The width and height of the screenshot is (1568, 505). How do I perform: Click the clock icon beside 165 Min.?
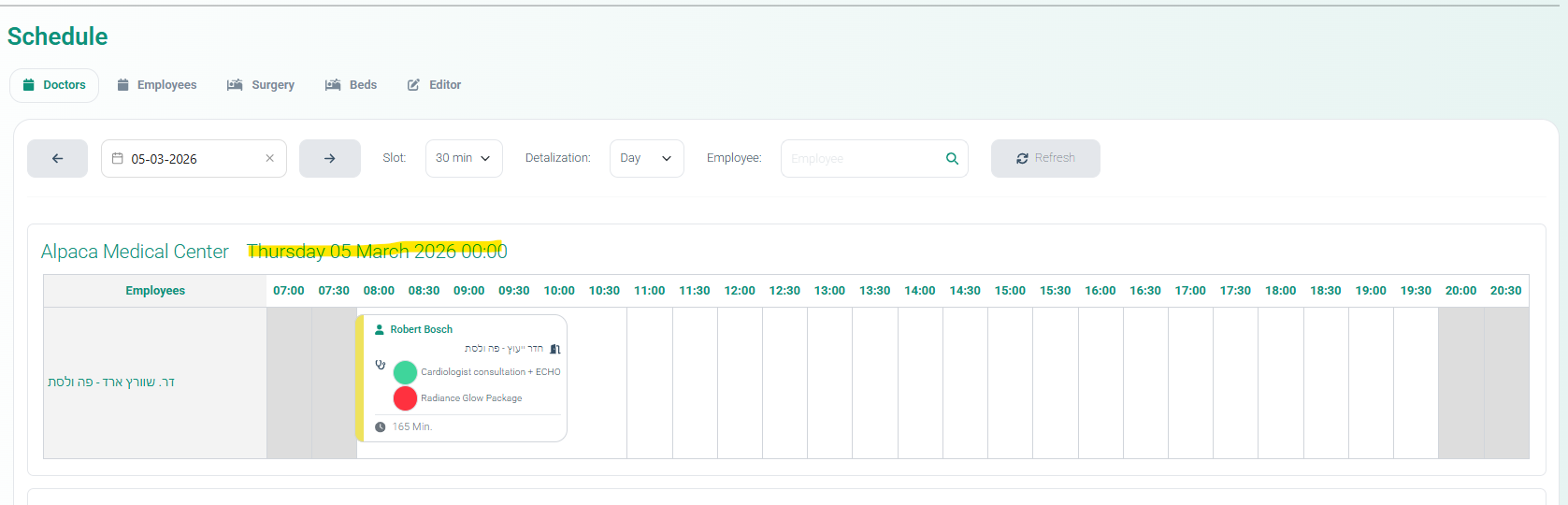(381, 426)
